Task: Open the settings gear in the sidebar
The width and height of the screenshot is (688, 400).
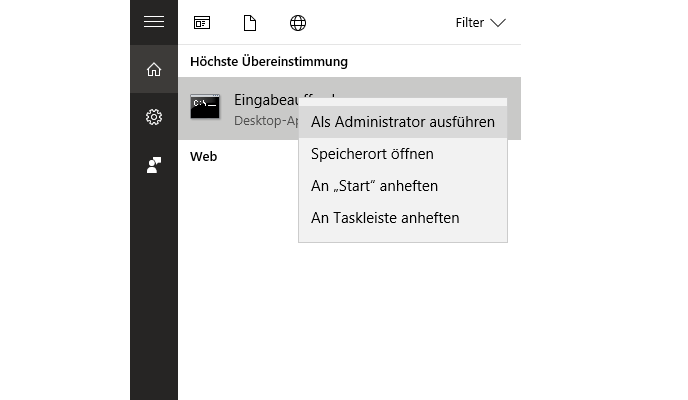Action: (153, 117)
